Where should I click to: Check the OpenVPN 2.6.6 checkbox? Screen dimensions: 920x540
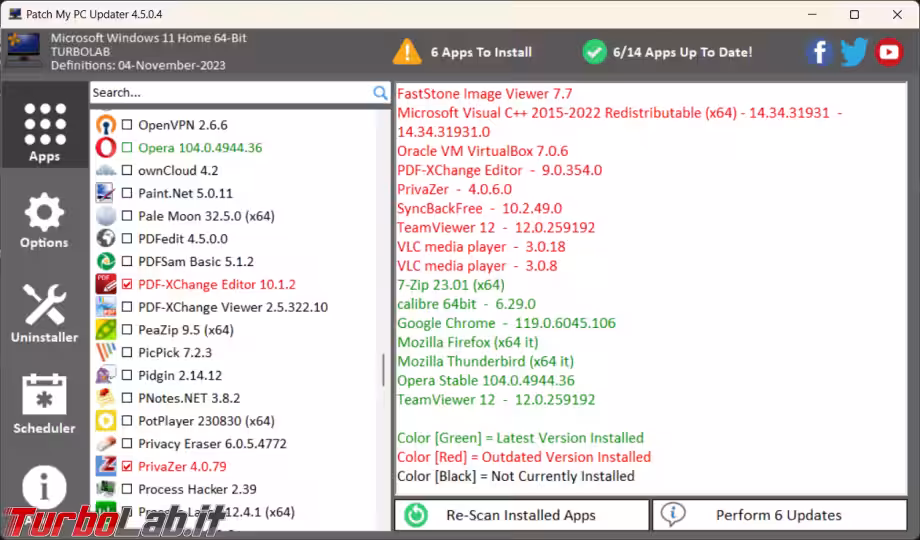tap(127, 126)
